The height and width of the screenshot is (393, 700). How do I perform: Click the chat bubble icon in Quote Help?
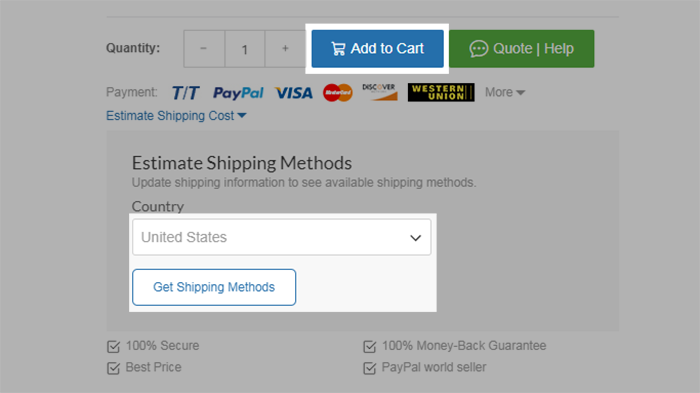coord(479,49)
